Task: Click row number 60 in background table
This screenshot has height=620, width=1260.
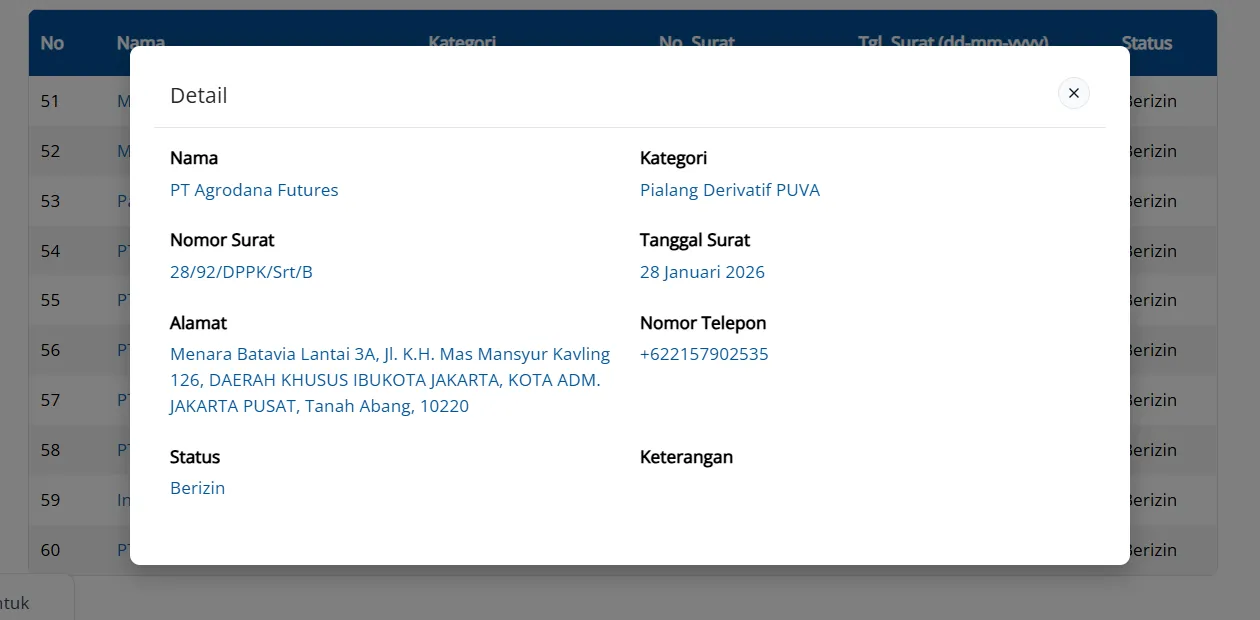Action: pos(50,550)
